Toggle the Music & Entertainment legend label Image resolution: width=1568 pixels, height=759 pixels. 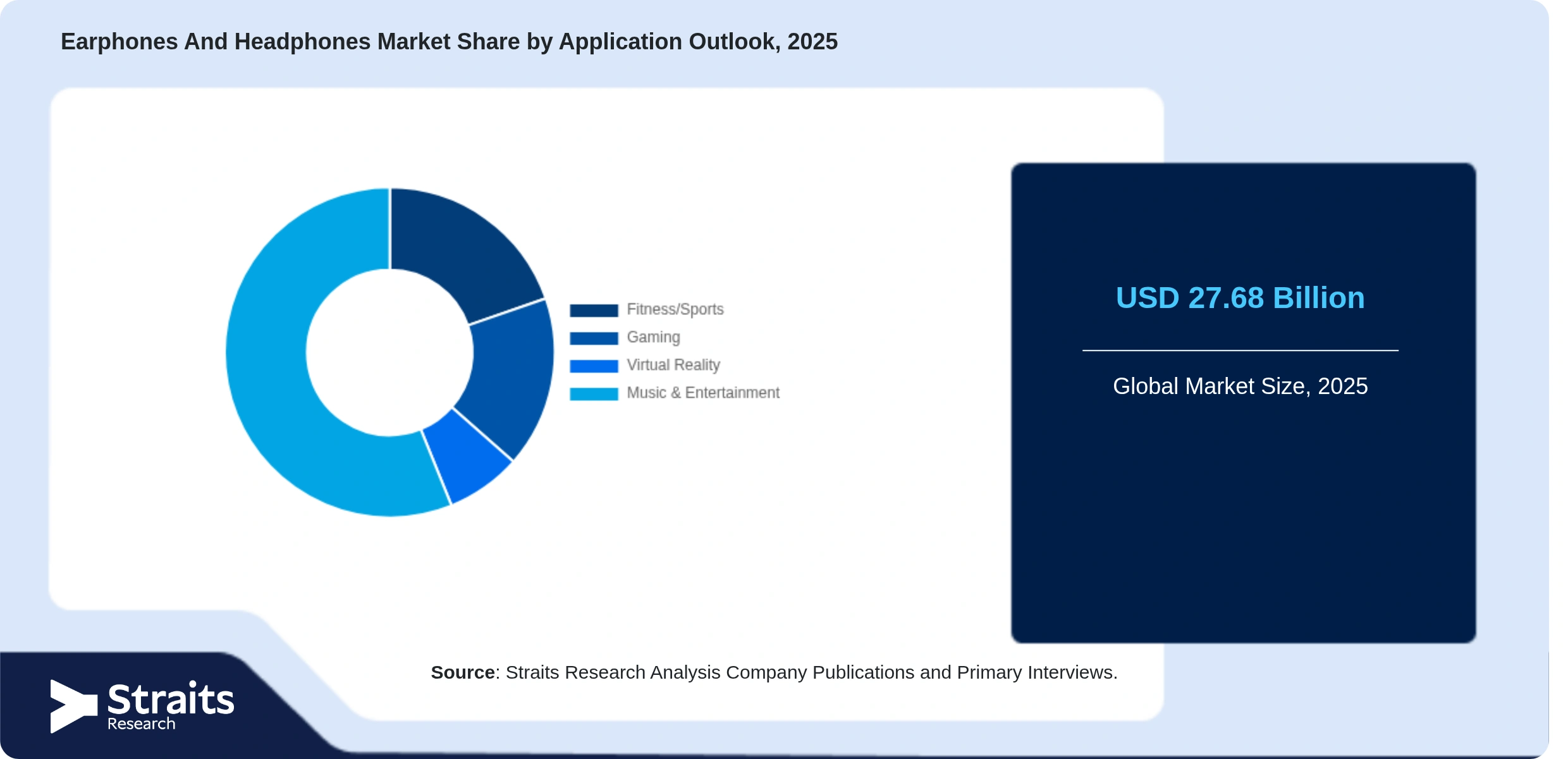click(703, 393)
